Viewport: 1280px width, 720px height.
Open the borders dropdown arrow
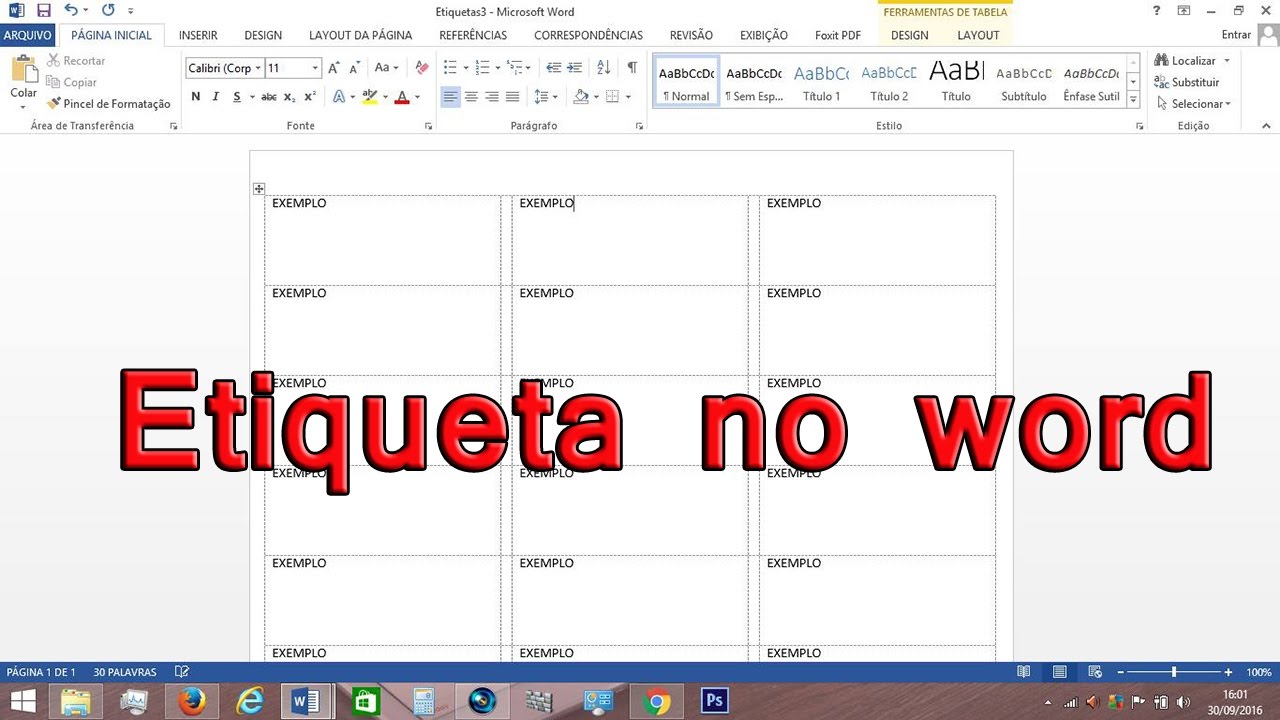click(627, 97)
